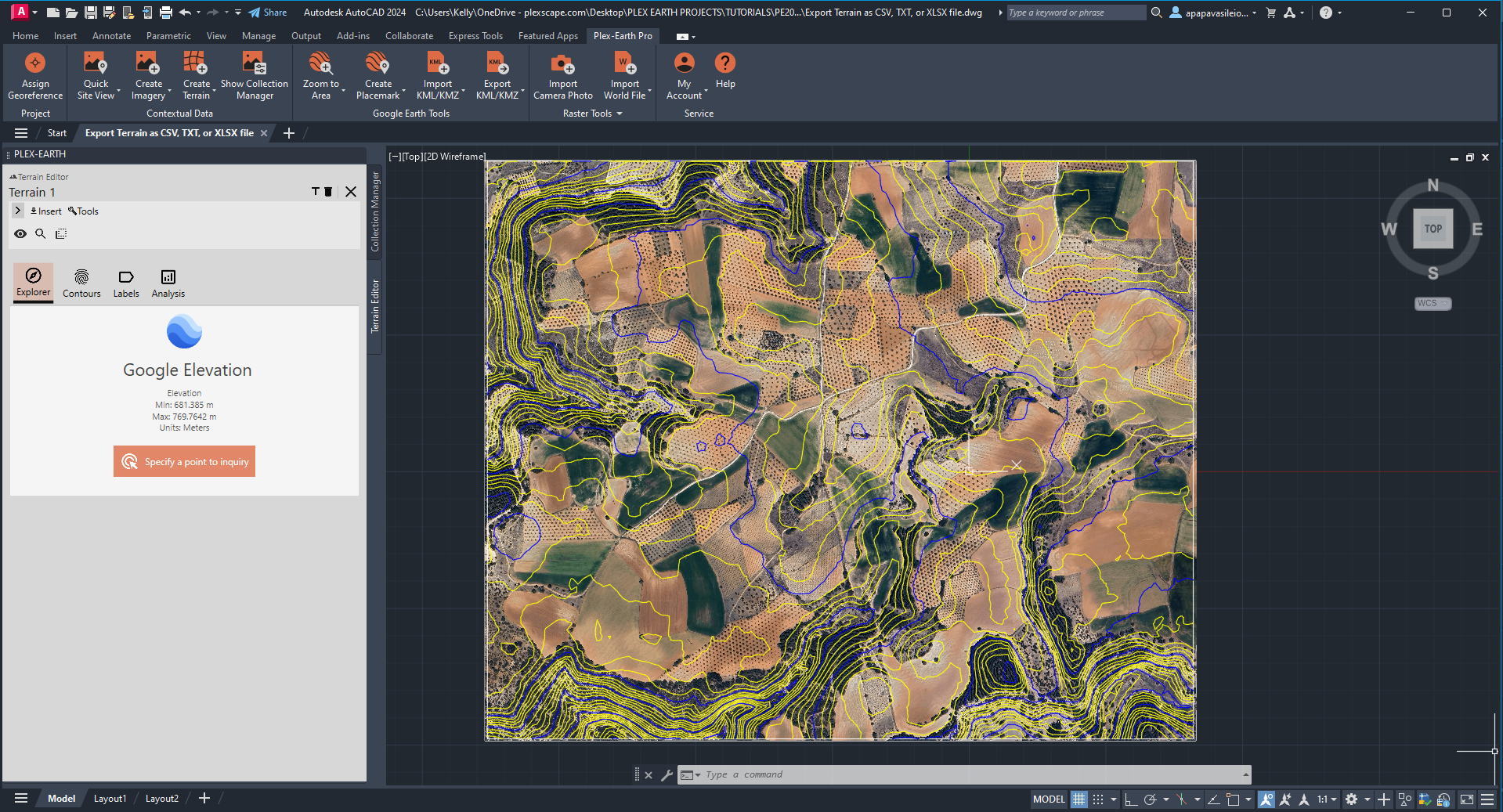1503x812 pixels.
Task: Click the rename T icon for Terrain 1
Action: (x=316, y=192)
